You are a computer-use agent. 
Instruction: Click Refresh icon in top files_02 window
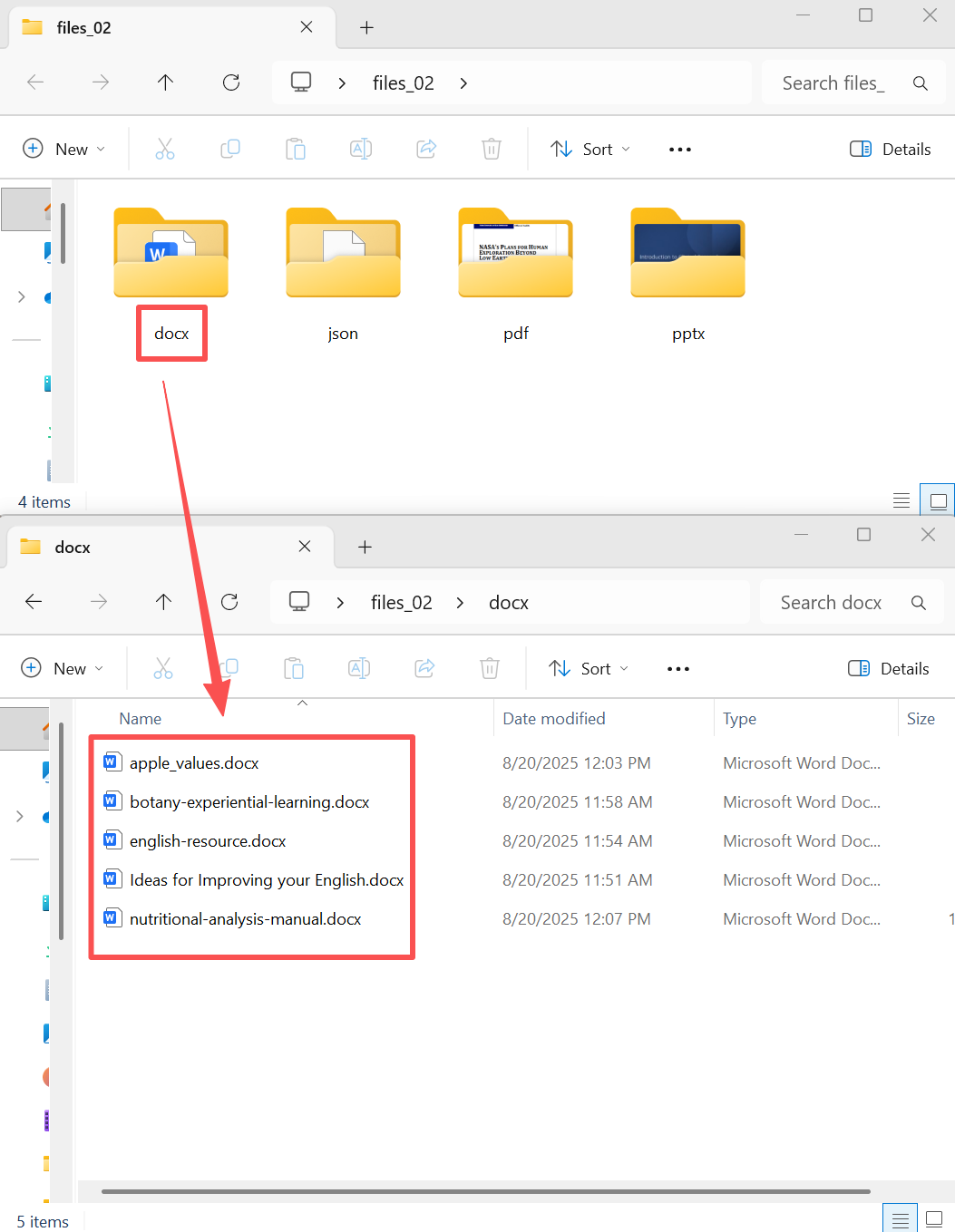[231, 82]
